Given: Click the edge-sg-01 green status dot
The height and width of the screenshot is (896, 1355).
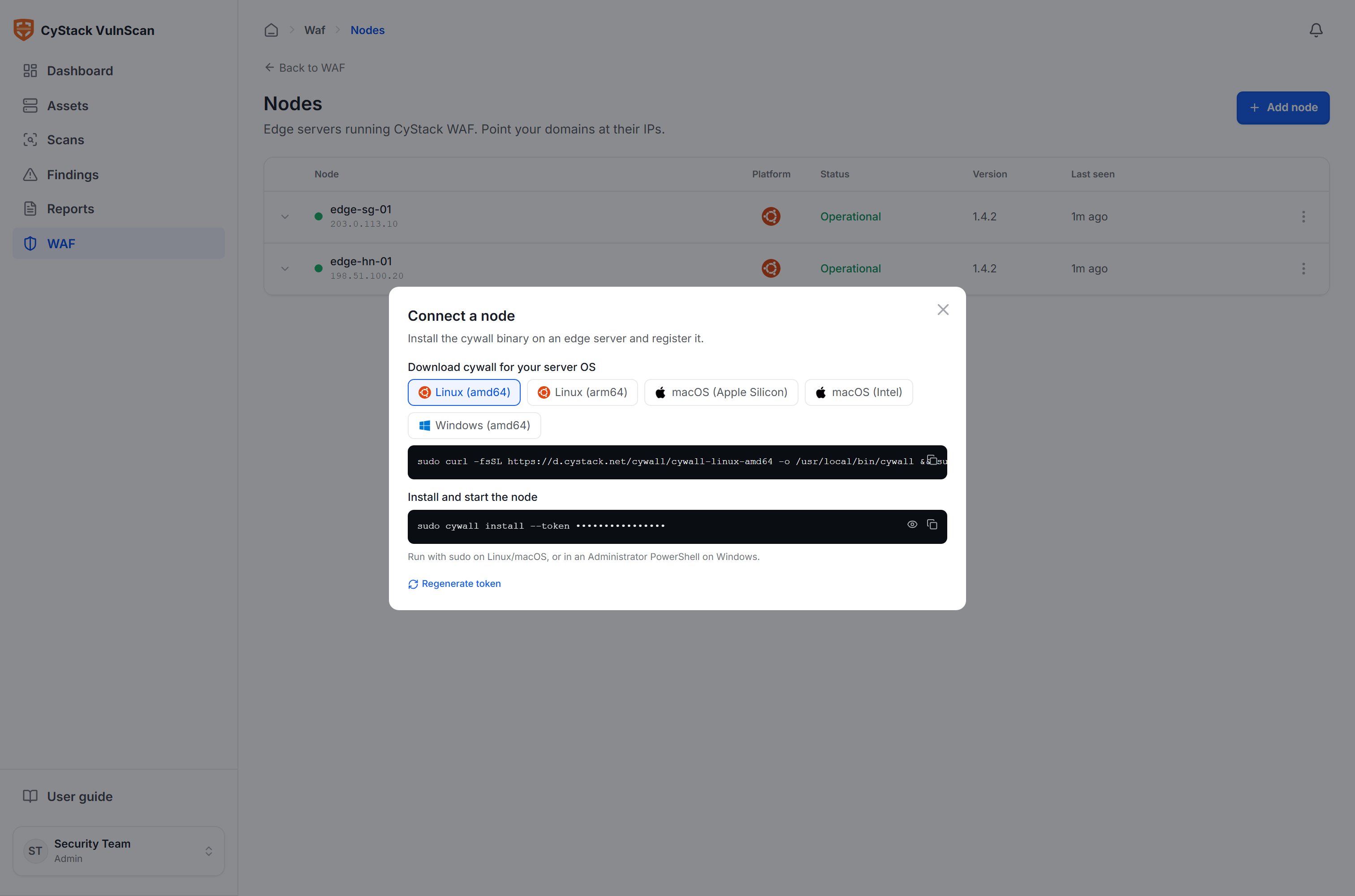Looking at the screenshot, I should [x=318, y=216].
